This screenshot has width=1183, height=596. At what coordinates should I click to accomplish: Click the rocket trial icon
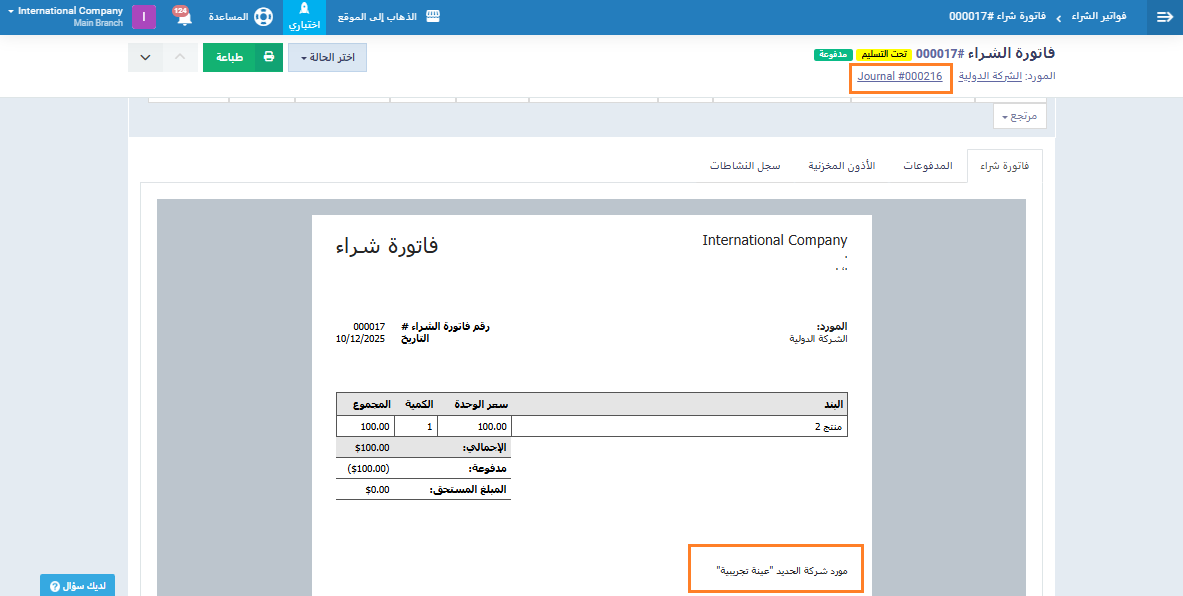pos(305,9)
